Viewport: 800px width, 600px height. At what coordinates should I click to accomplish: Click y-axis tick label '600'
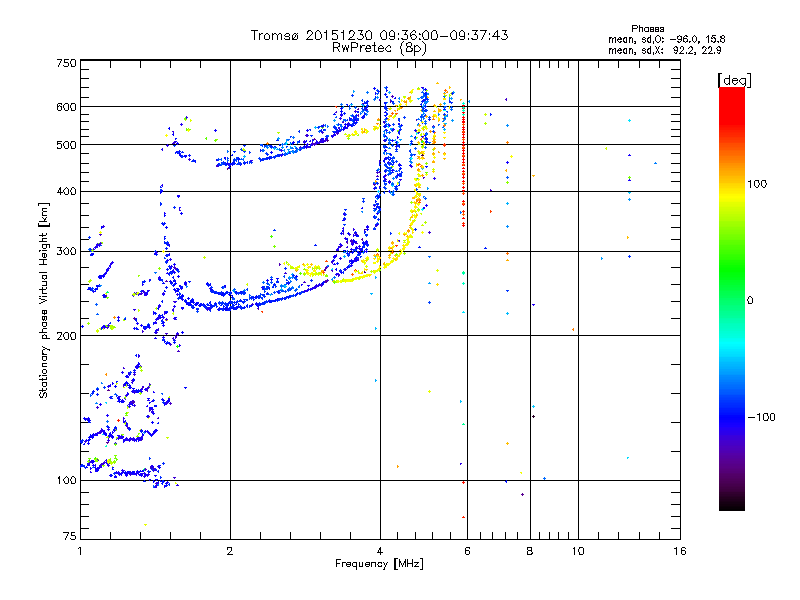pos(66,107)
